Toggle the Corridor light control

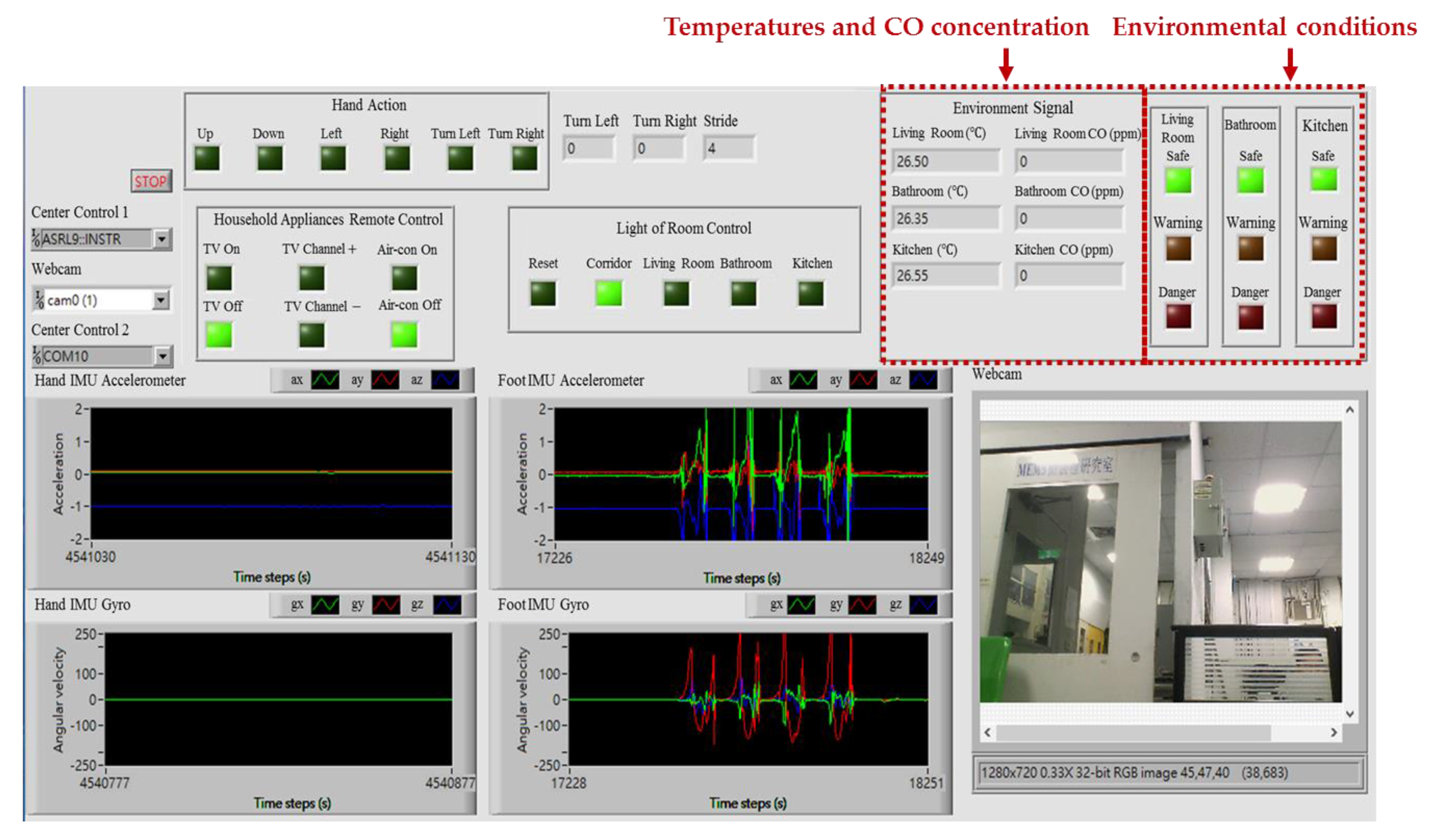pos(608,294)
